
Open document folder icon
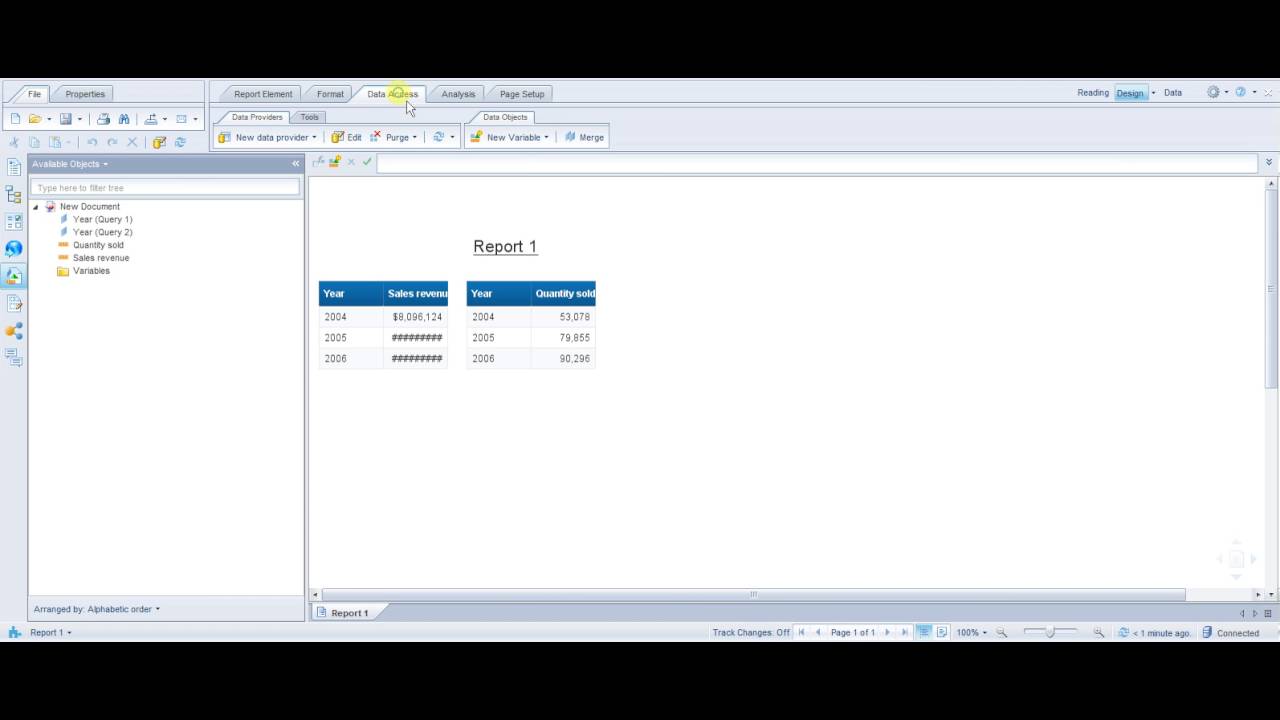pos(35,119)
